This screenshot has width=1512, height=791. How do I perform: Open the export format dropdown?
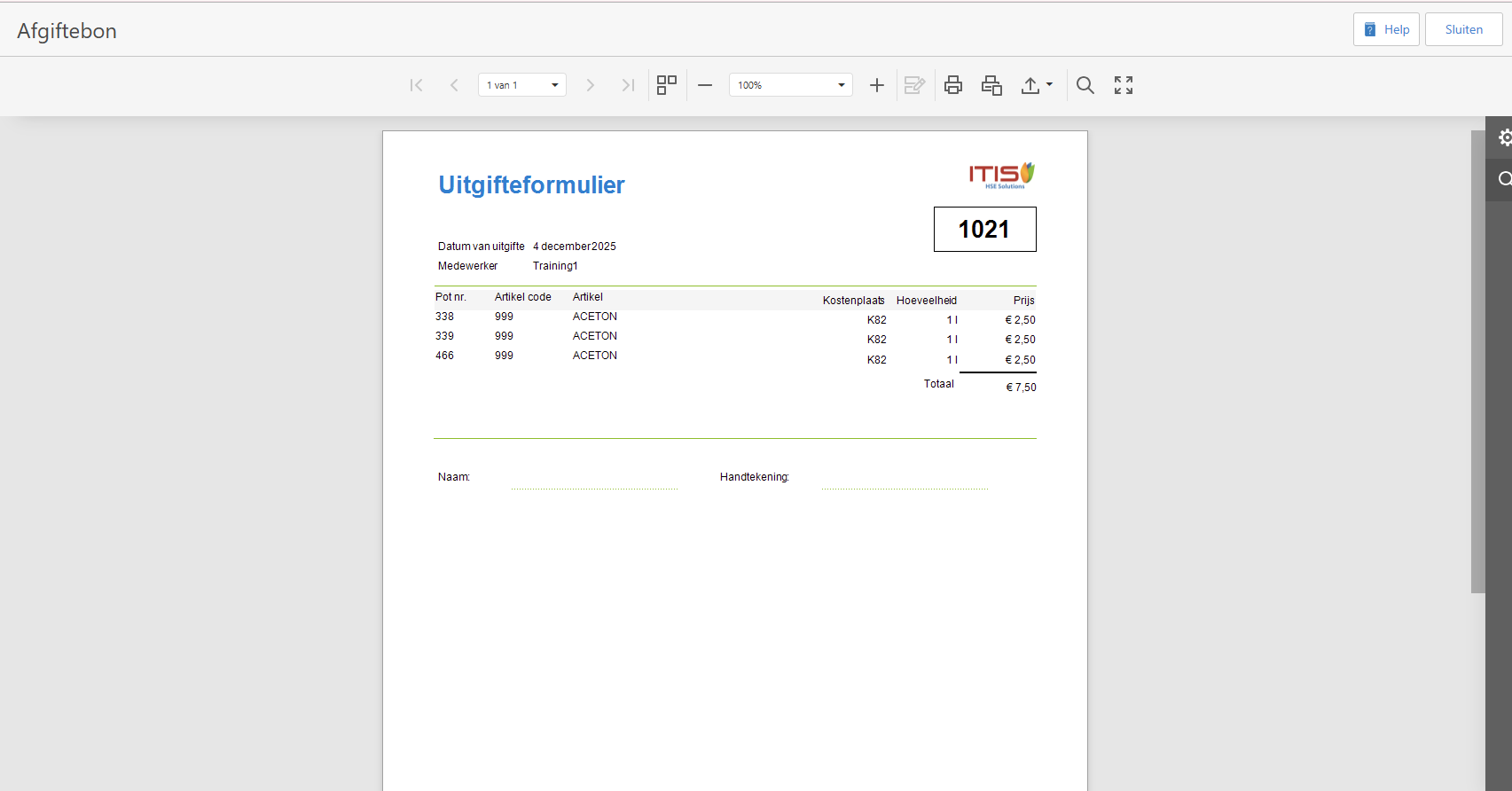(x=1036, y=85)
